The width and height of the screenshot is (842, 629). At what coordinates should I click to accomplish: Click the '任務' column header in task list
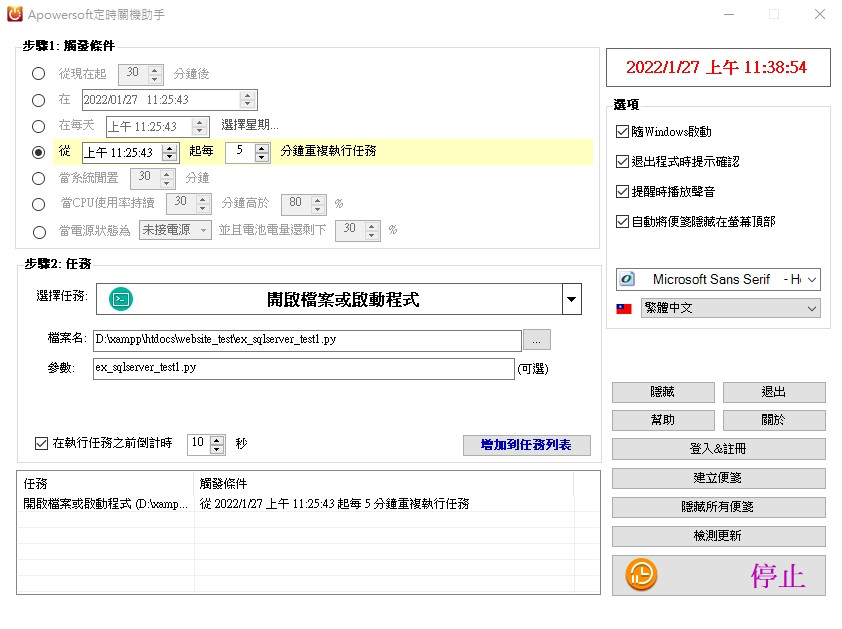pos(105,483)
